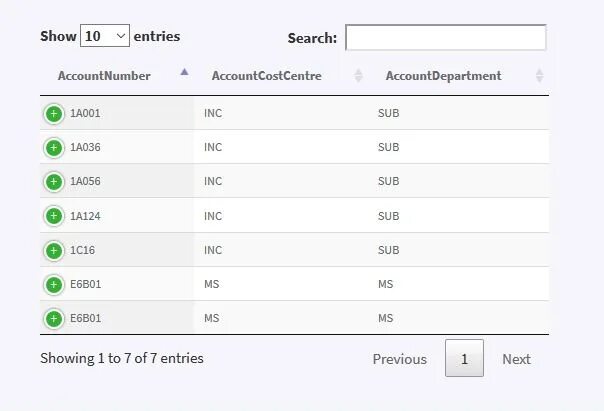Go to the Previous page
Image resolution: width=604 pixels, height=411 pixels.
click(x=399, y=359)
